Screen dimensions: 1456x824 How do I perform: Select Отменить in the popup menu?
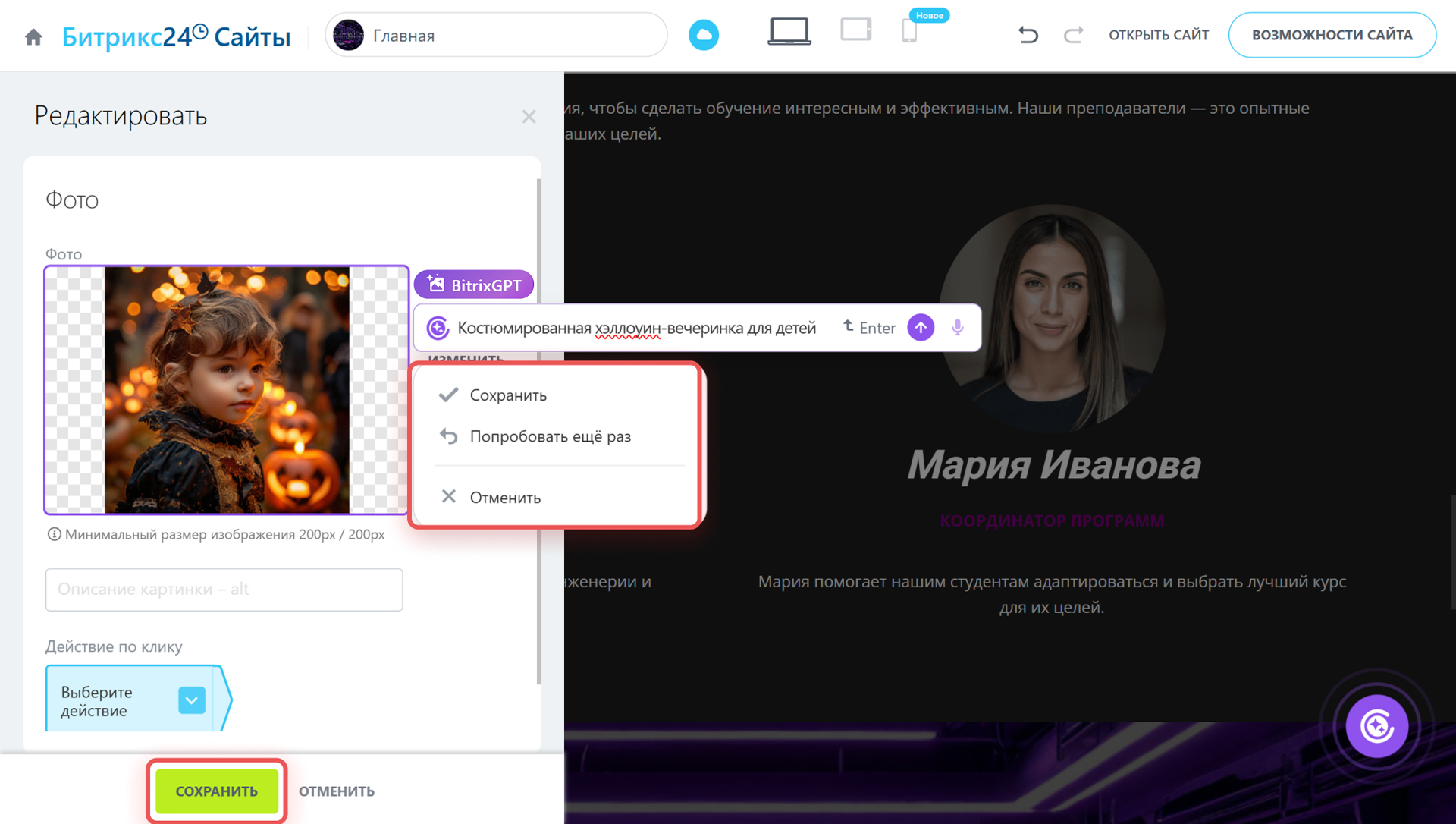coord(505,498)
